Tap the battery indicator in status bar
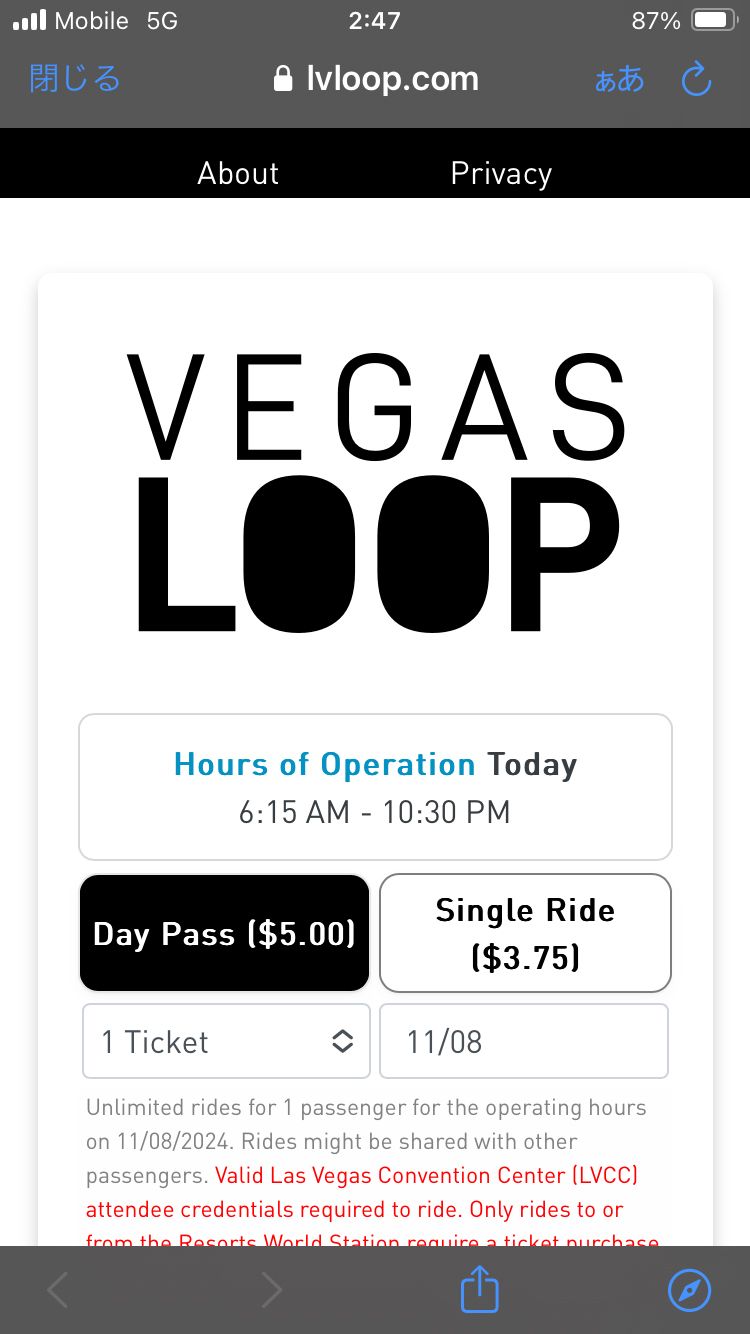750x1334 pixels. coord(714,21)
